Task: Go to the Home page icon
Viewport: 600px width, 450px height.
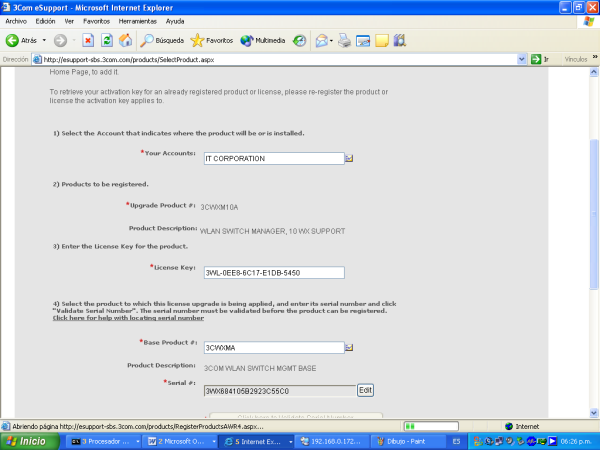Action: click(x=125, y=40)
